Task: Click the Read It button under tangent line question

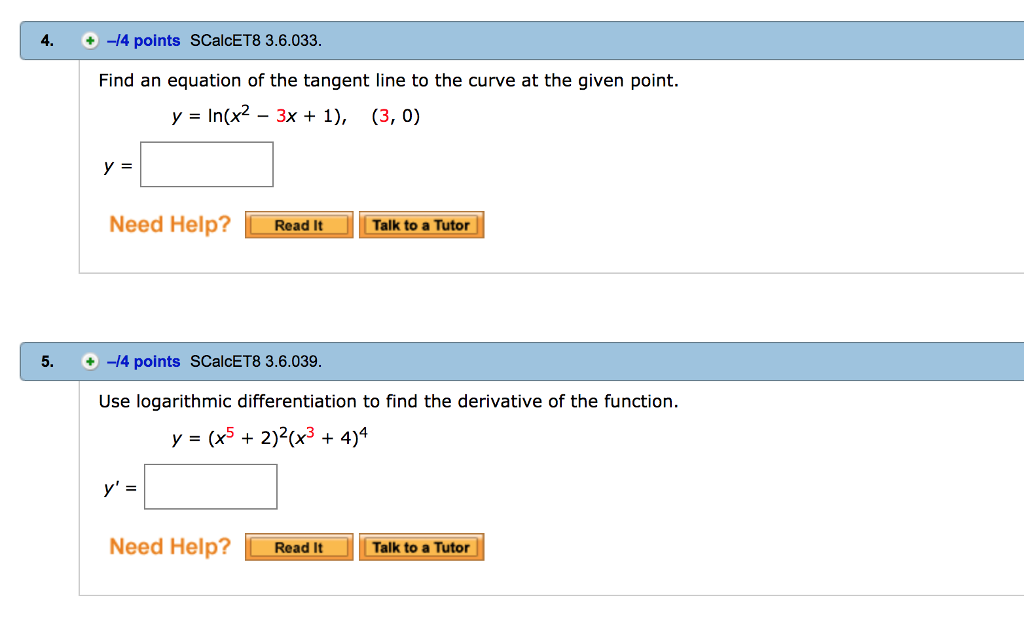Action: pyautogui.click(x=298, y=224)
